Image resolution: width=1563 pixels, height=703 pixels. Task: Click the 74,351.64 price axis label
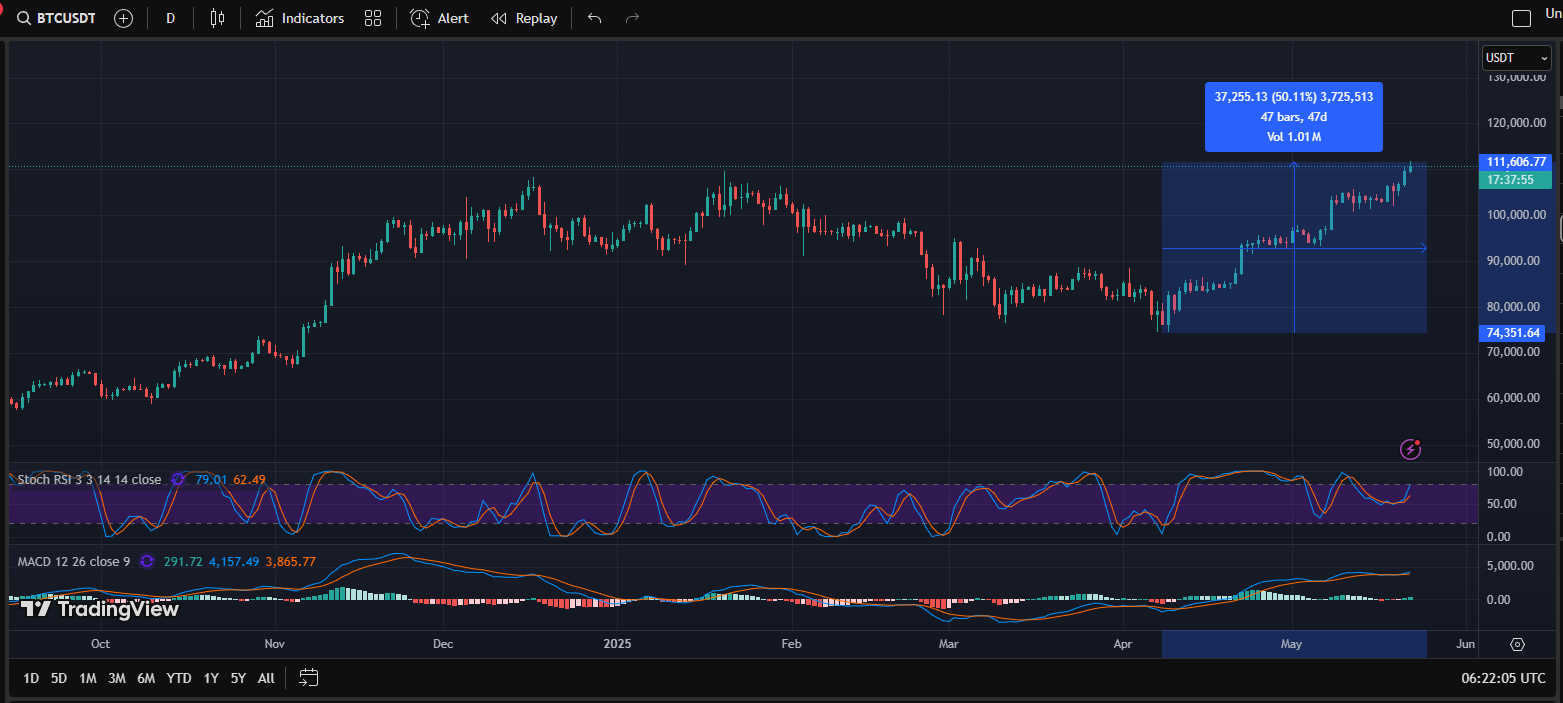click(x=1512, y=333)
